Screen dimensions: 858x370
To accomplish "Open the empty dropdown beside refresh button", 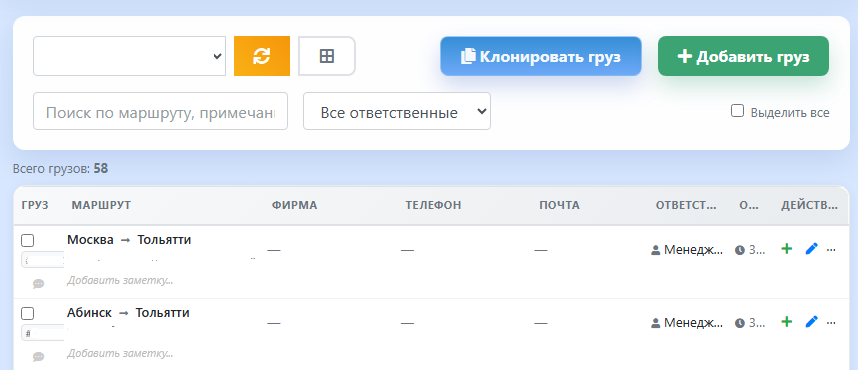I will click(129, 56).
